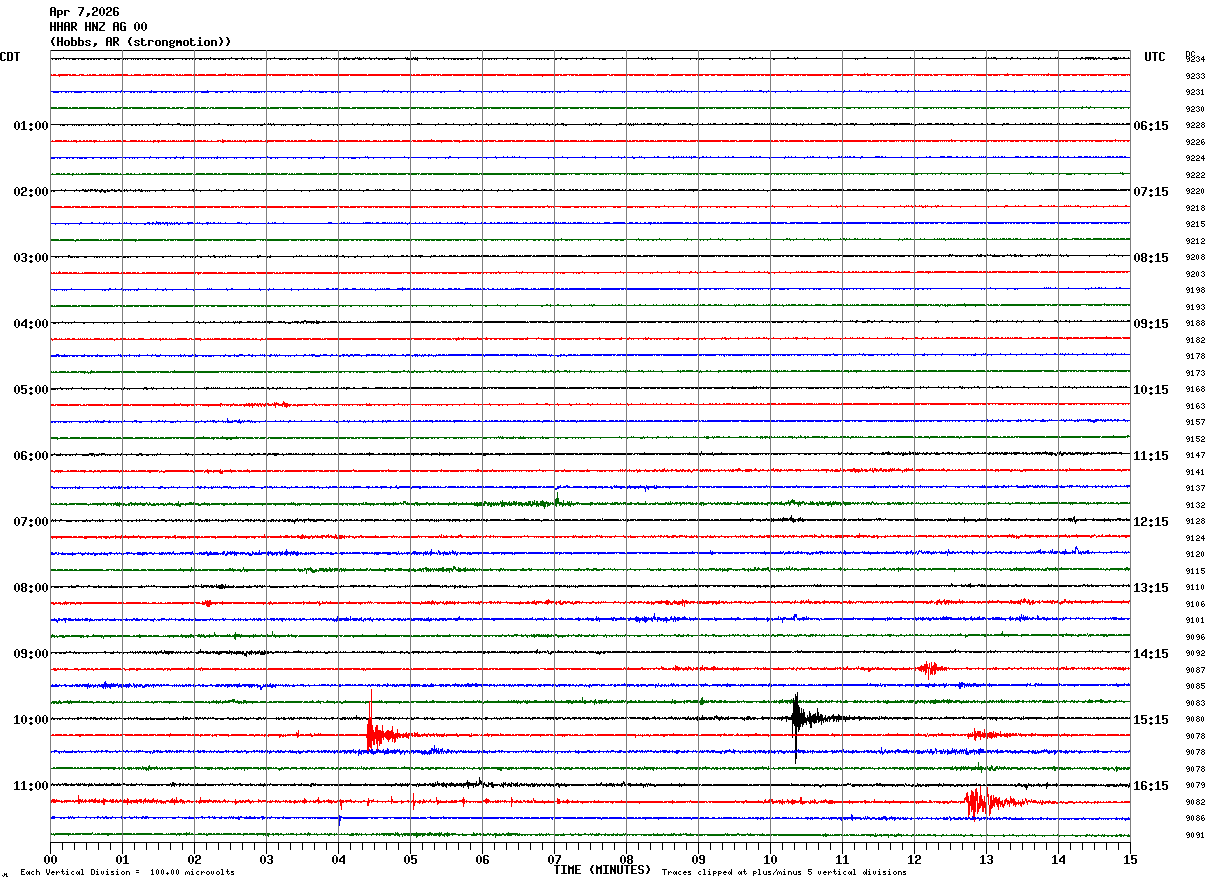
Task: Click DC offset value 9080
Action: tap(1195, 720)
